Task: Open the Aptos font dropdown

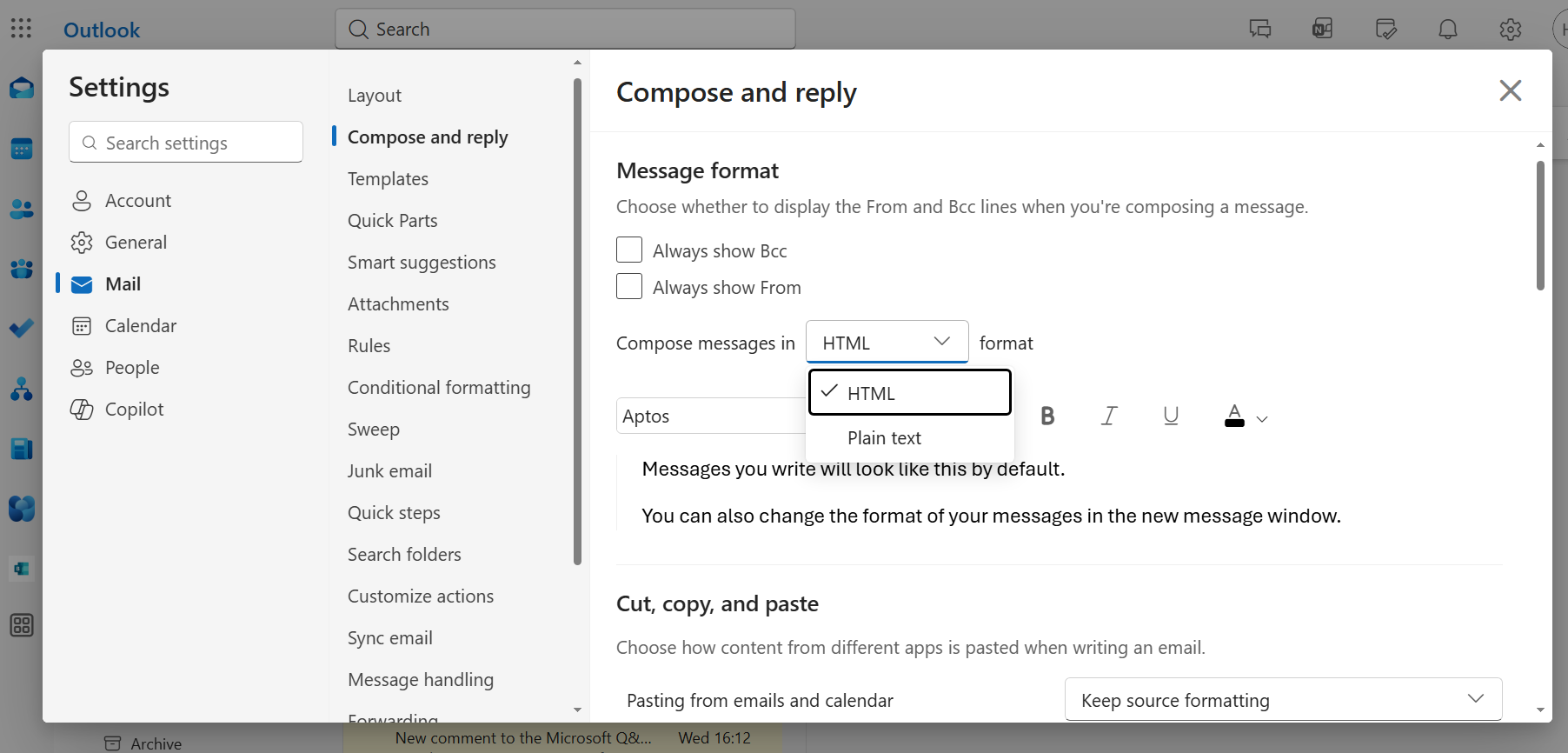Action: (711, 416)
